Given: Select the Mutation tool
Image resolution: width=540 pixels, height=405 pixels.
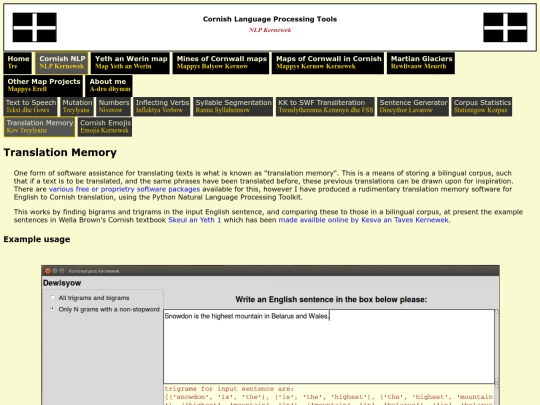Looking at the screenshot, I should coord(77,106).
